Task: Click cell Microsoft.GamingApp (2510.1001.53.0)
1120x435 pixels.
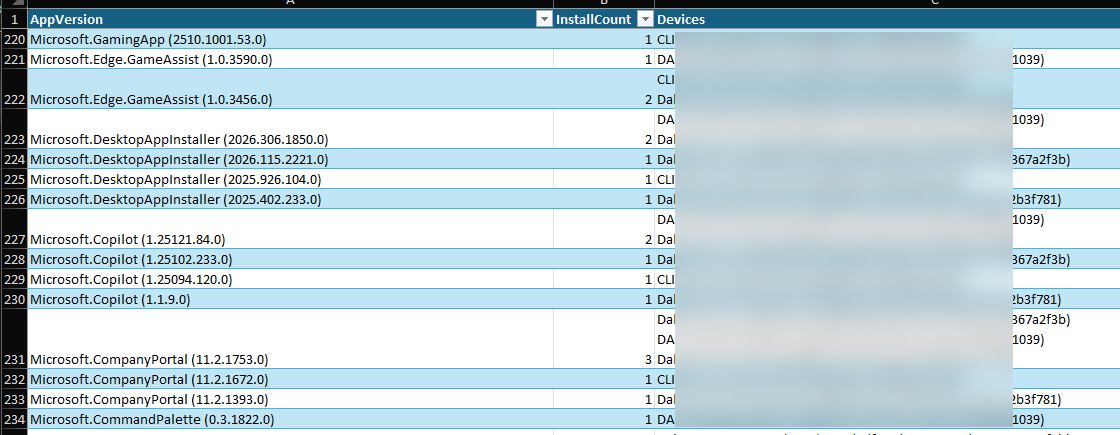Action: coord(291,39)
